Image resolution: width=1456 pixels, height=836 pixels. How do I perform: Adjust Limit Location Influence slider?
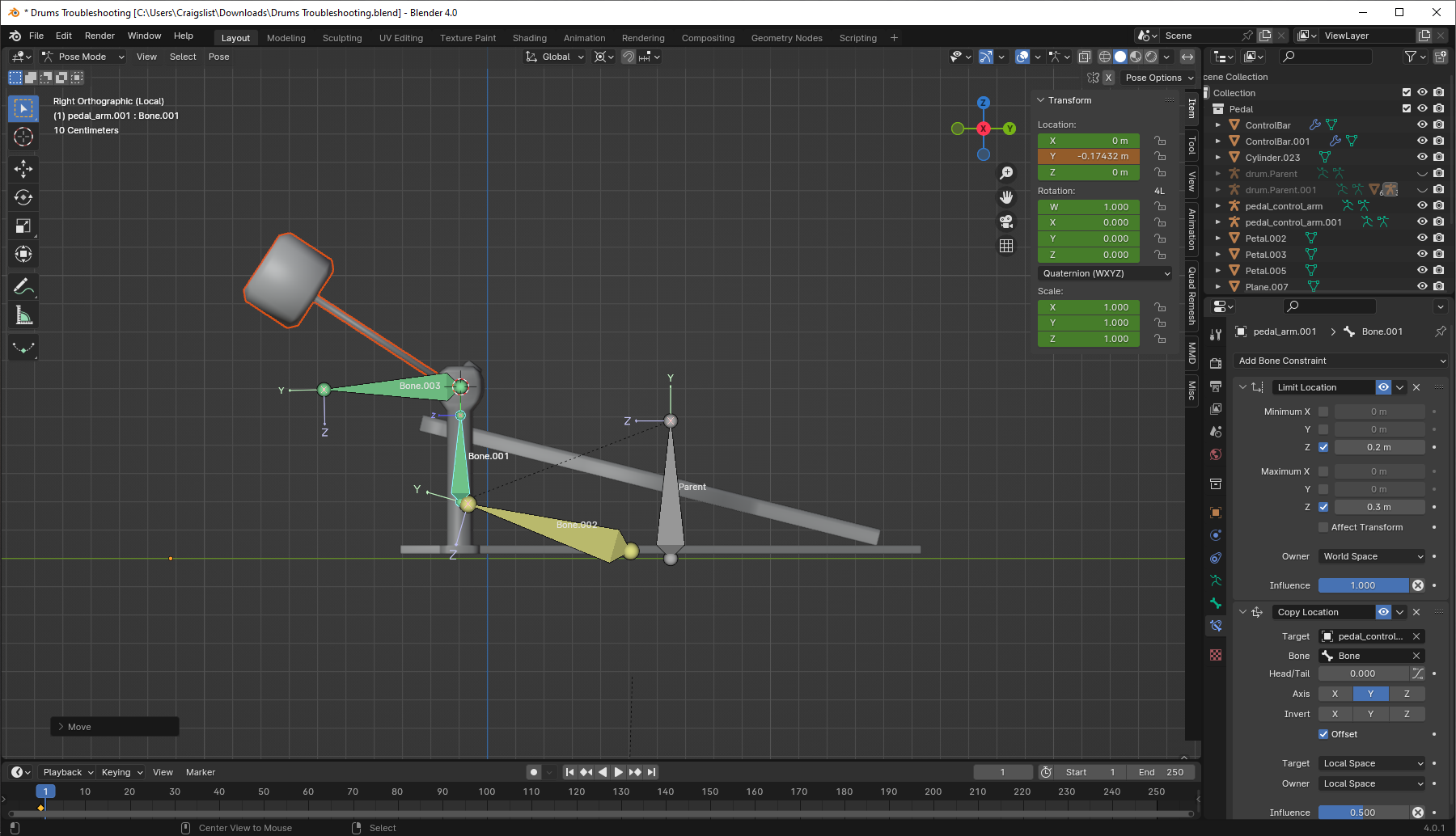pyautogui.click(x=1364, y=585)
